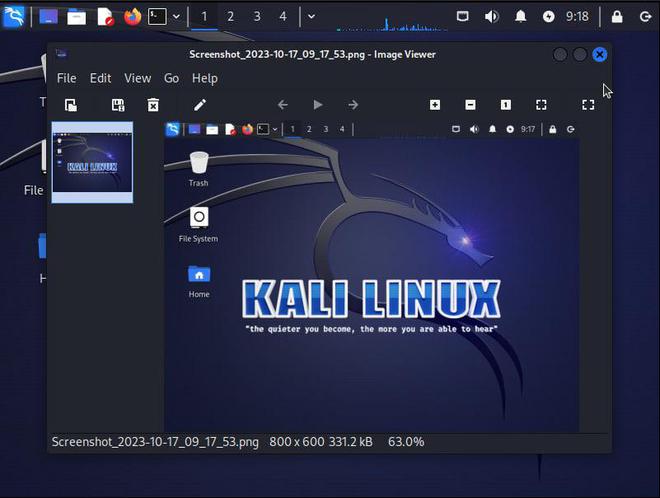Screen dimensions: 660x498
Task: Launch Firefox from the top panel
Action: point(133,16)
